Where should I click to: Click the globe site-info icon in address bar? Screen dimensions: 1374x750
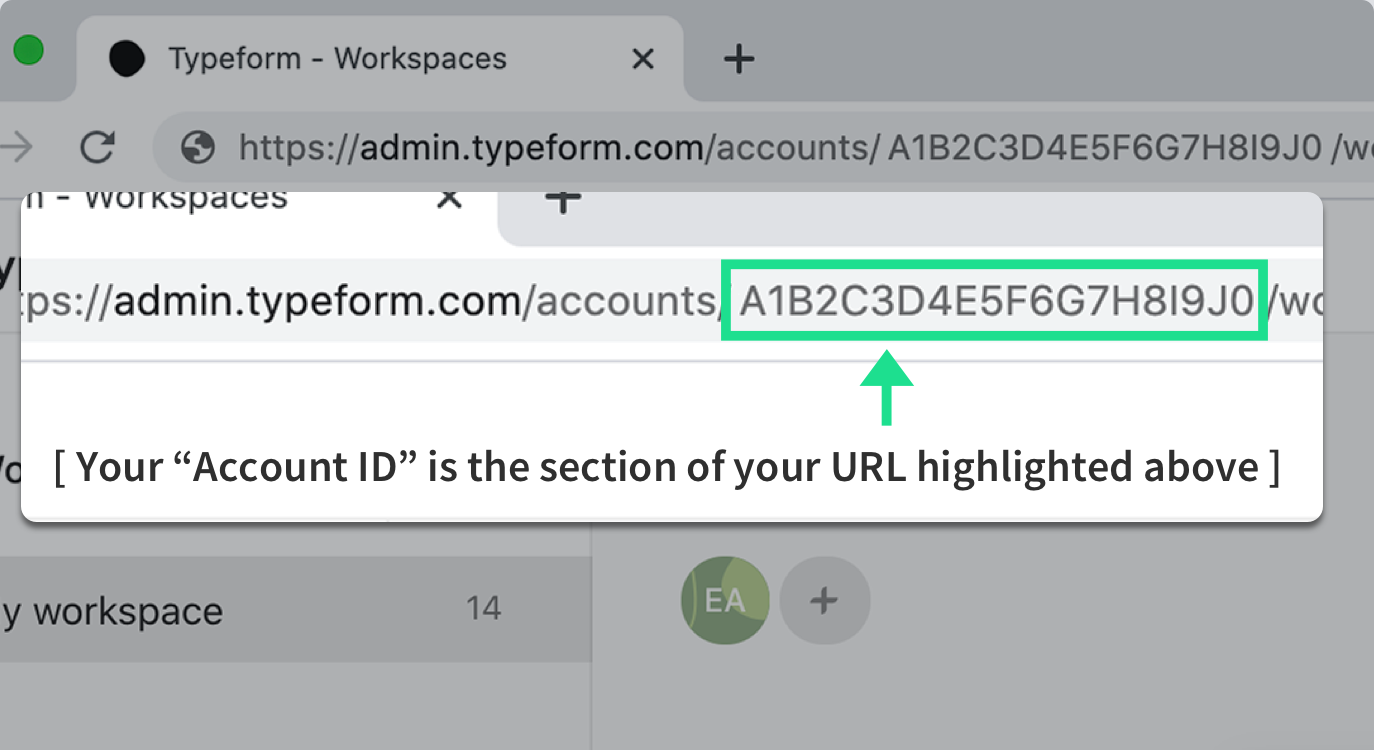(x=198, y=149)
